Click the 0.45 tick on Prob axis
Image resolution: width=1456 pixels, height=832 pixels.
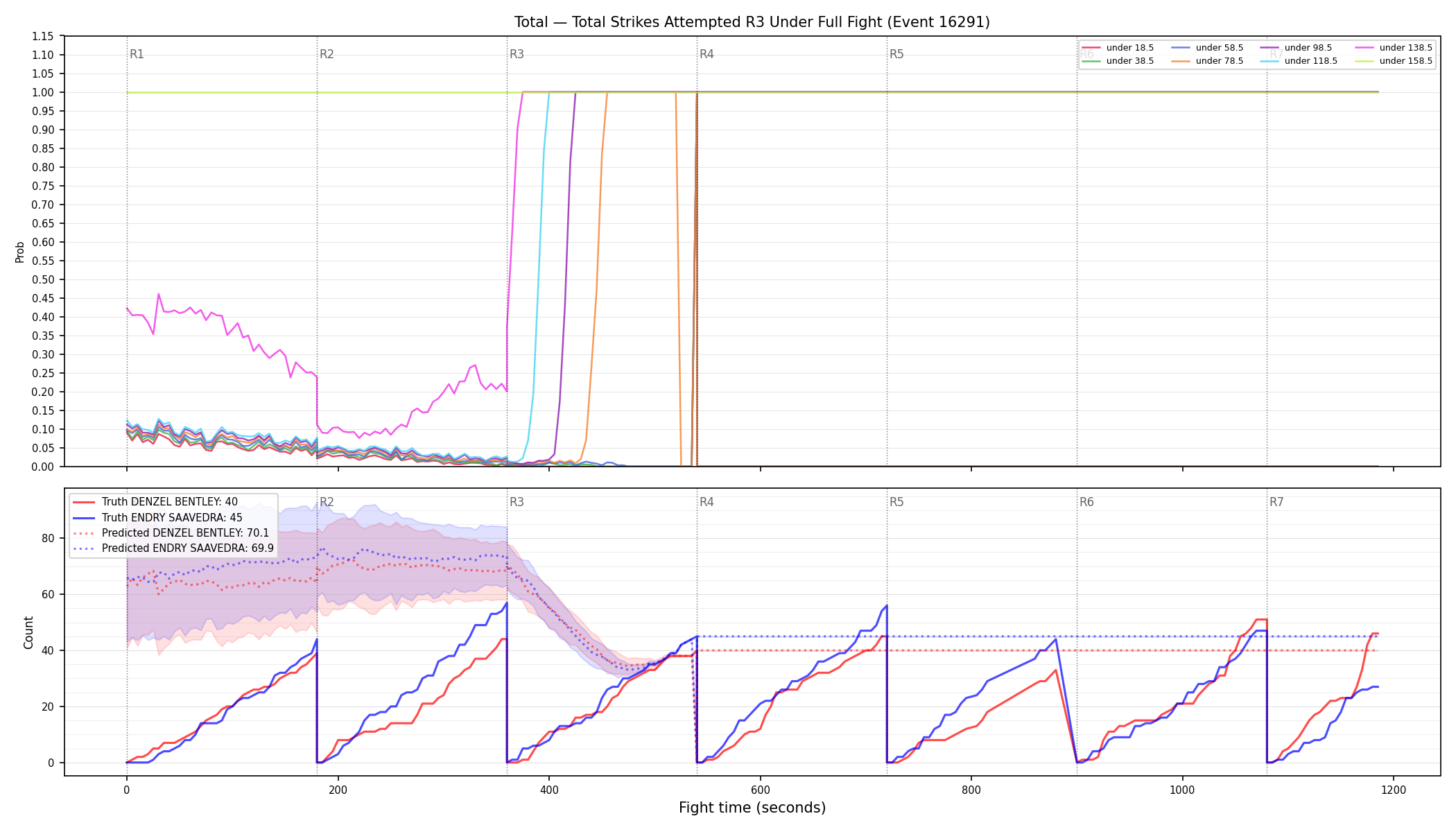tap(43, 298)
